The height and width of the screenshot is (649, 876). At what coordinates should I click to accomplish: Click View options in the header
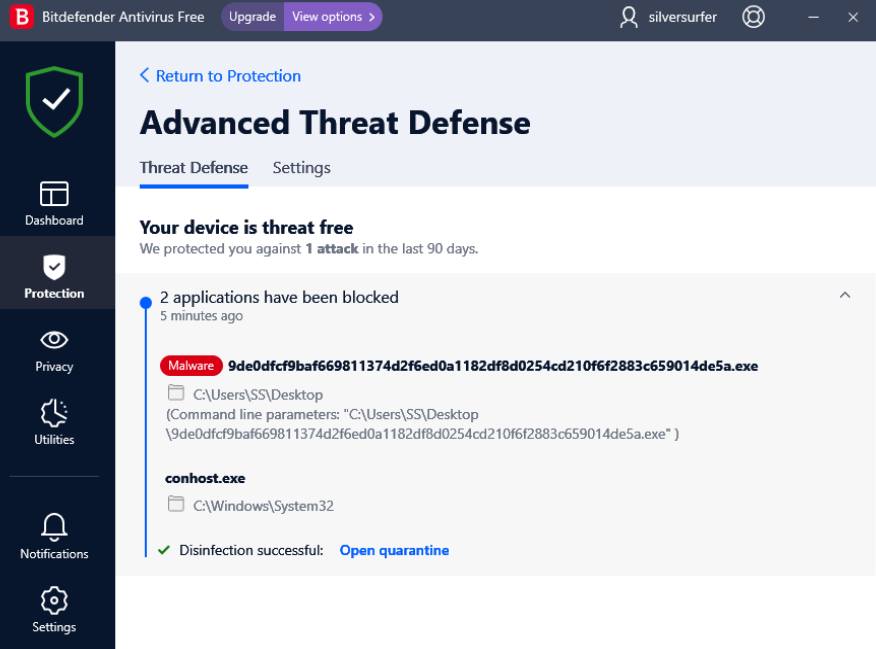(333, 17)
